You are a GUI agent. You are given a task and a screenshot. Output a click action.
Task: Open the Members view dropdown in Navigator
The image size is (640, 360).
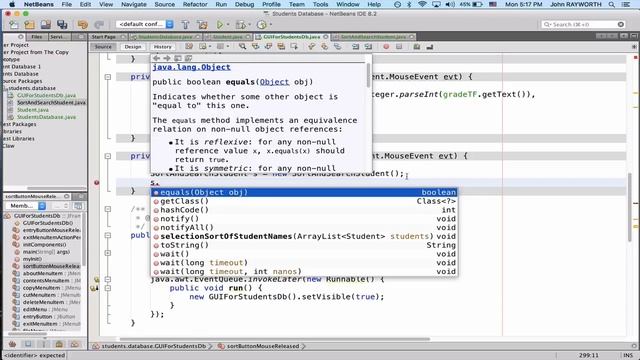[42, 206]
